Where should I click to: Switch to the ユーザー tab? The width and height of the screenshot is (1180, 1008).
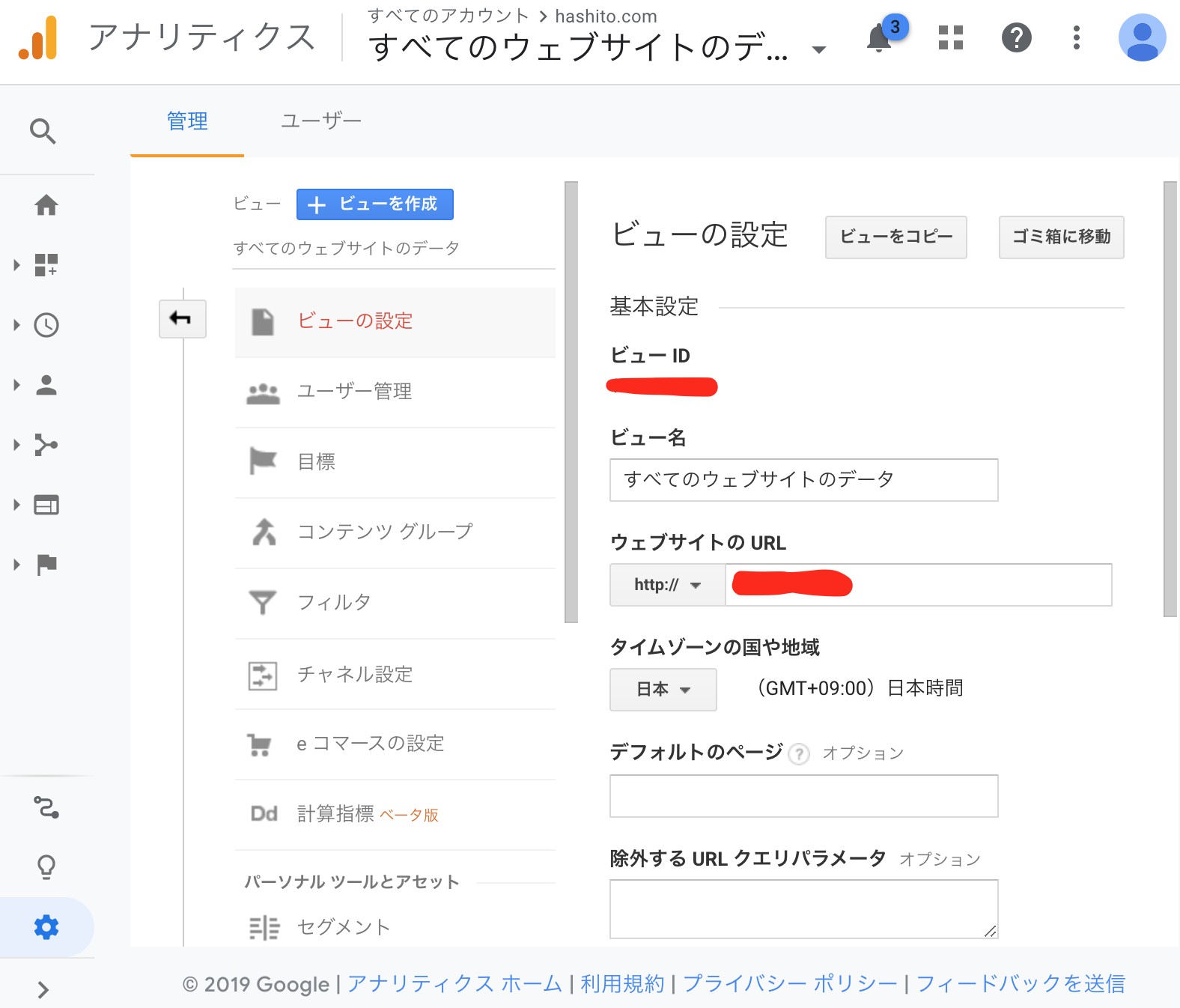[320, 121]
